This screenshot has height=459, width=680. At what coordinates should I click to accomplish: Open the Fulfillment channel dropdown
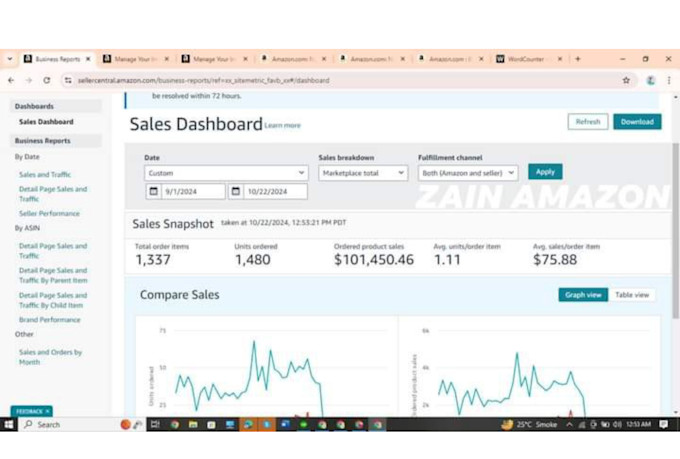pyautogui.click(x=468, y=173)
